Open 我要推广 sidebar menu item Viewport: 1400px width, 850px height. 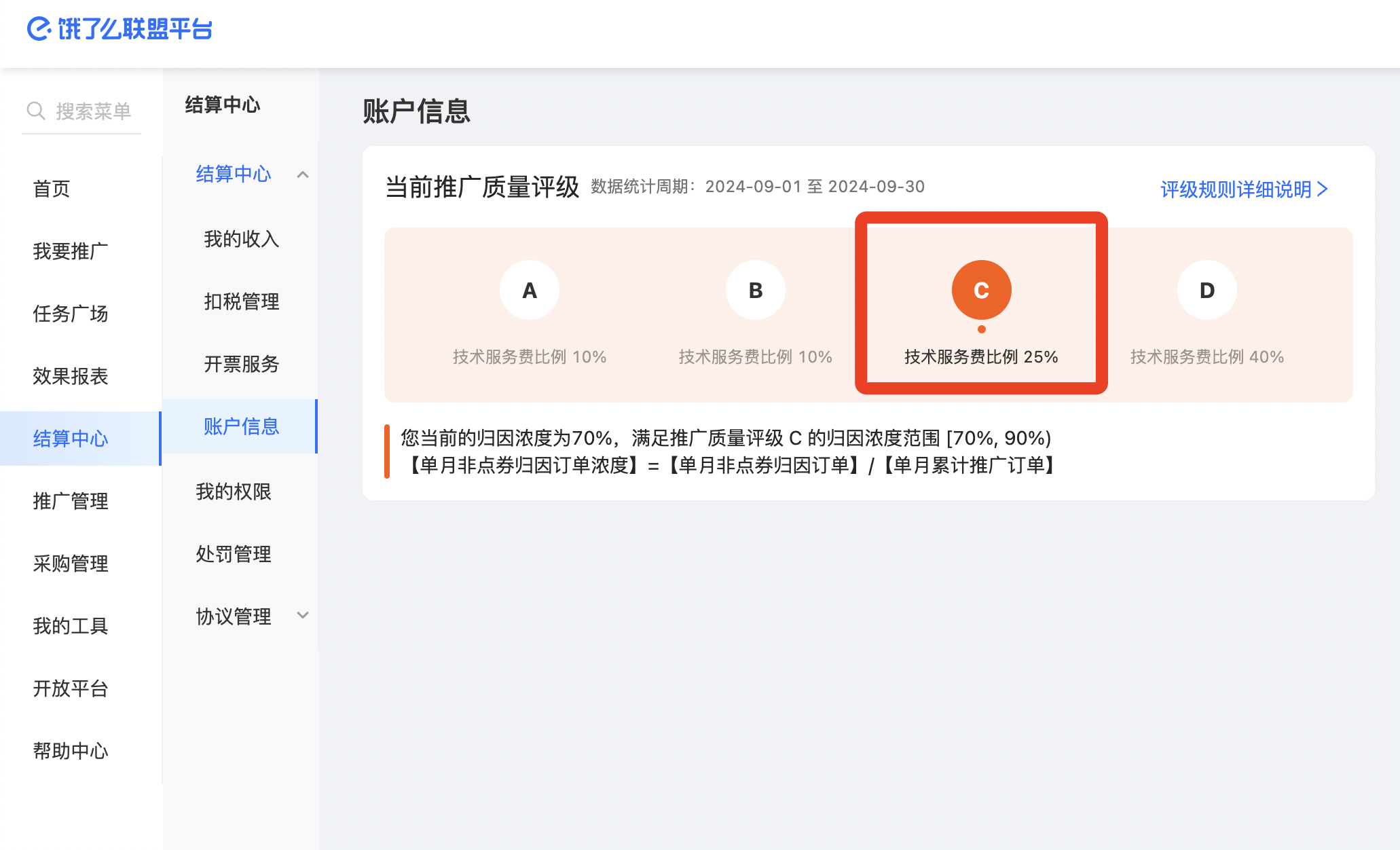71,251
